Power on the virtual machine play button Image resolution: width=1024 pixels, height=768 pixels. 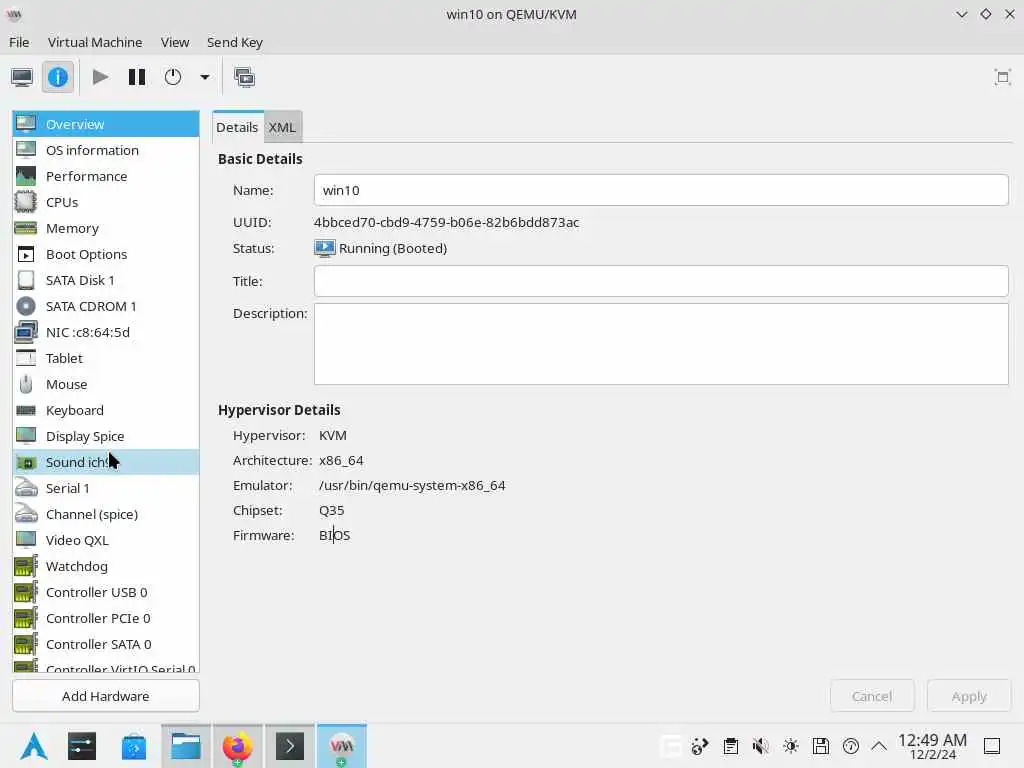point(100,77)
